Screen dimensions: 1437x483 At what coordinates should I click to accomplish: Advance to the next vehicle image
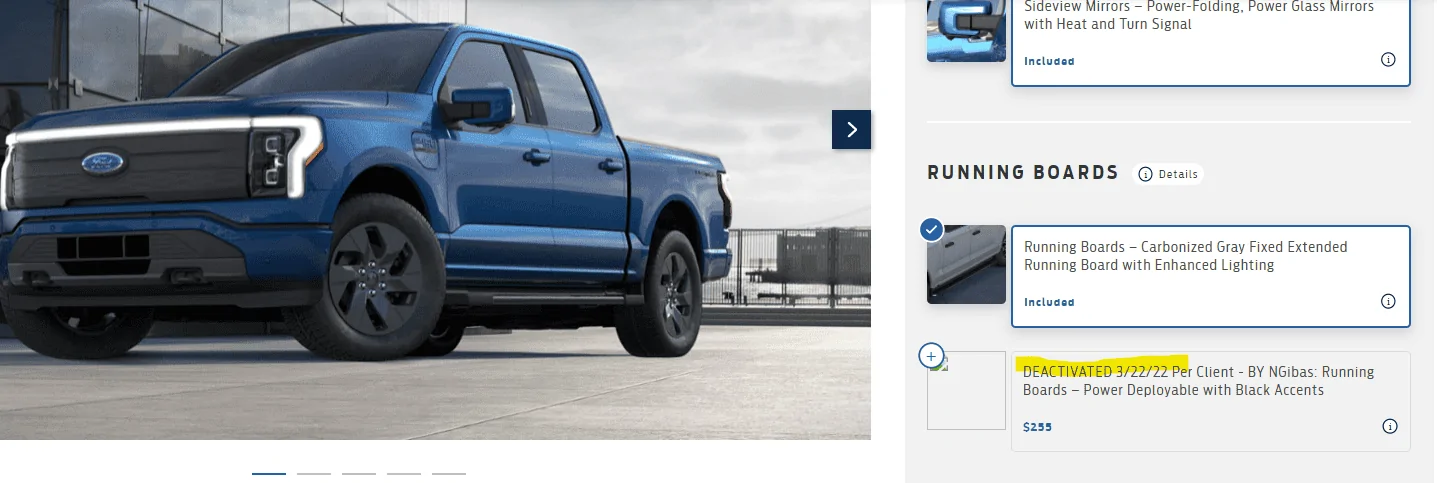tap(851, 129)
